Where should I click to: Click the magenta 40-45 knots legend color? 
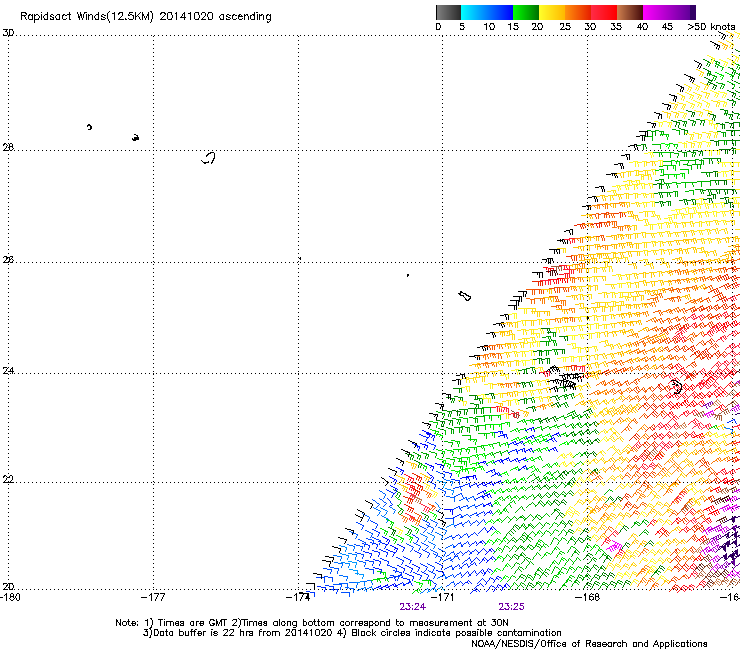[656, 12]
